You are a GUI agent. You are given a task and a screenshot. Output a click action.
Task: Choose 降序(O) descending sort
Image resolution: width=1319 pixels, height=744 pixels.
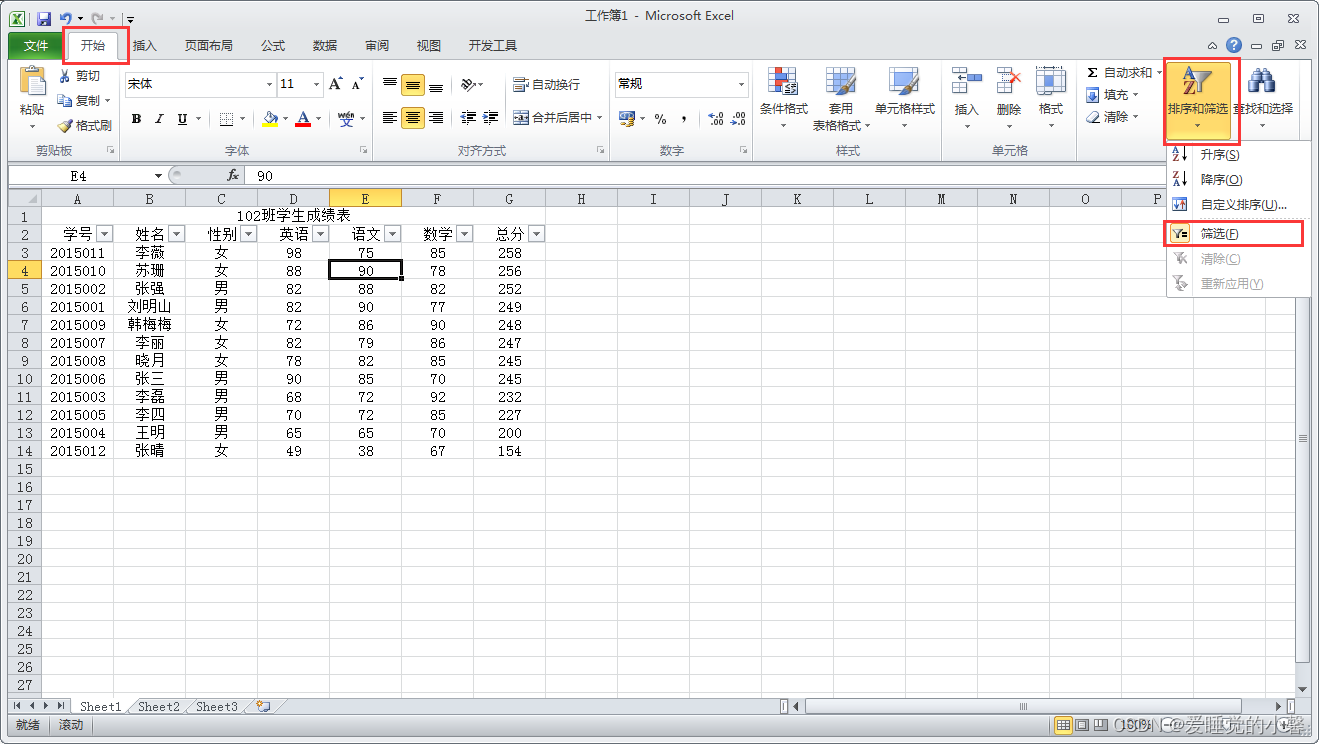[1238, 180]
